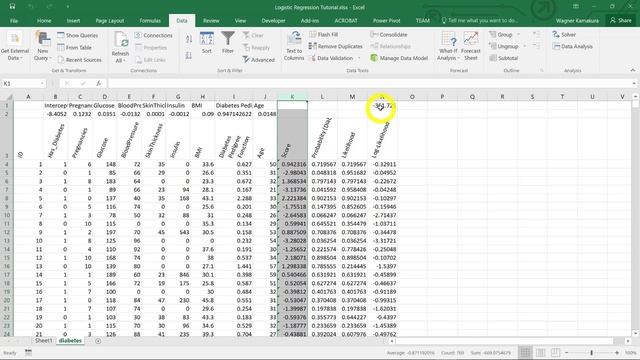
Task: Click Show Queries
Action: pyautogui.click(x=78, y=36)
